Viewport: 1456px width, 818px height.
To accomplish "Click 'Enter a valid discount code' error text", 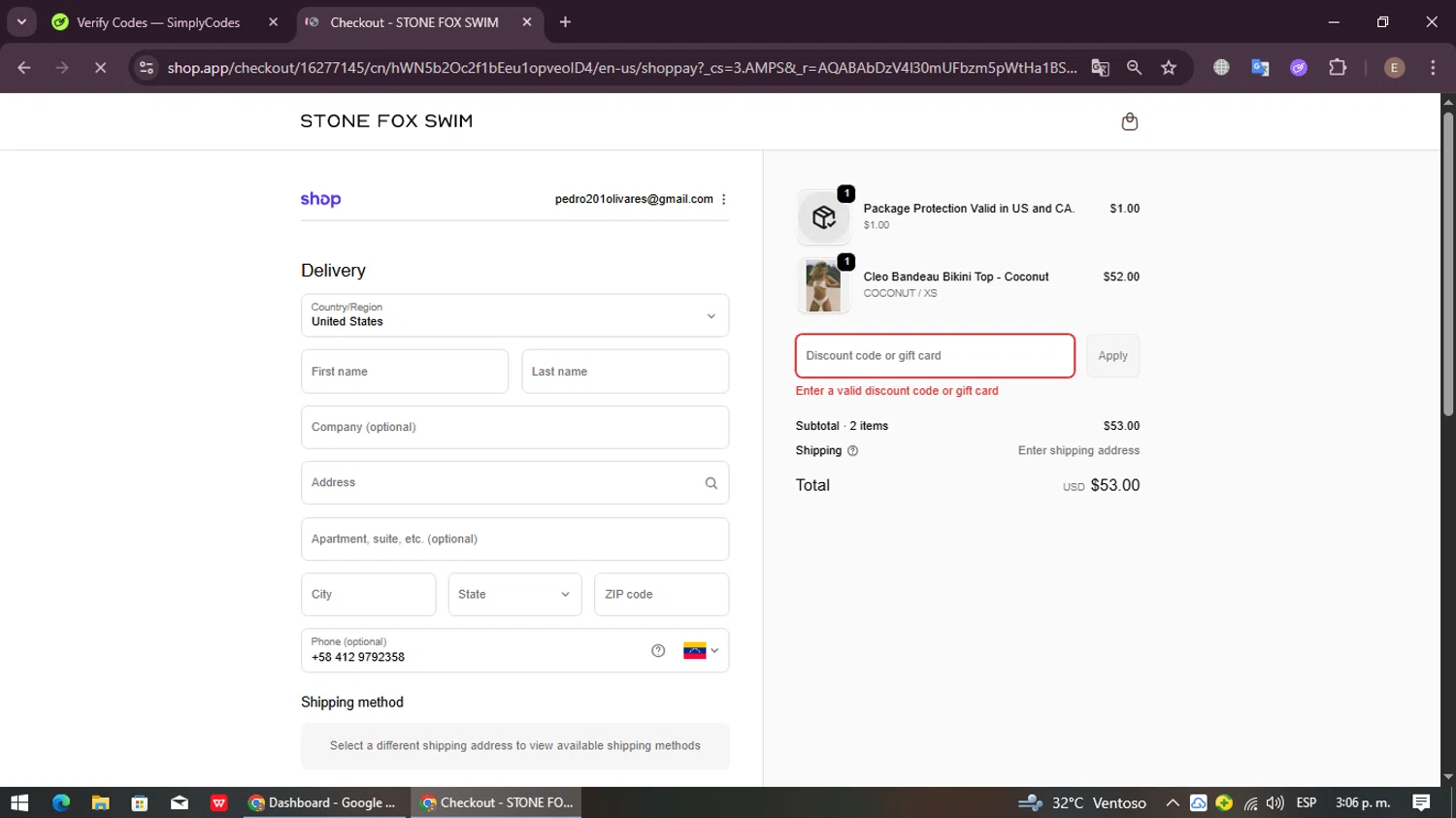I will 897,391.
